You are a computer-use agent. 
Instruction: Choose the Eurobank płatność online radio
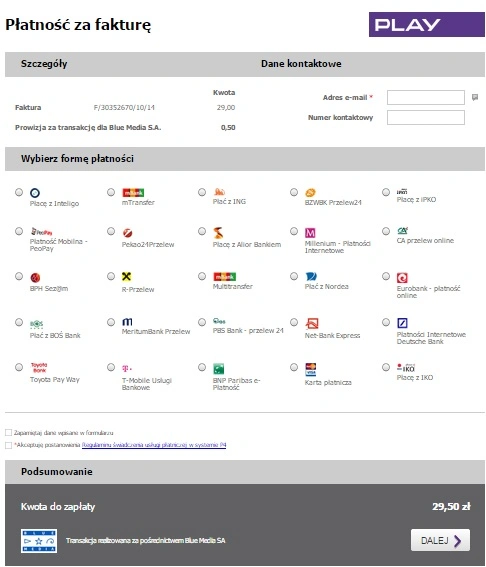tap(386, 276)
